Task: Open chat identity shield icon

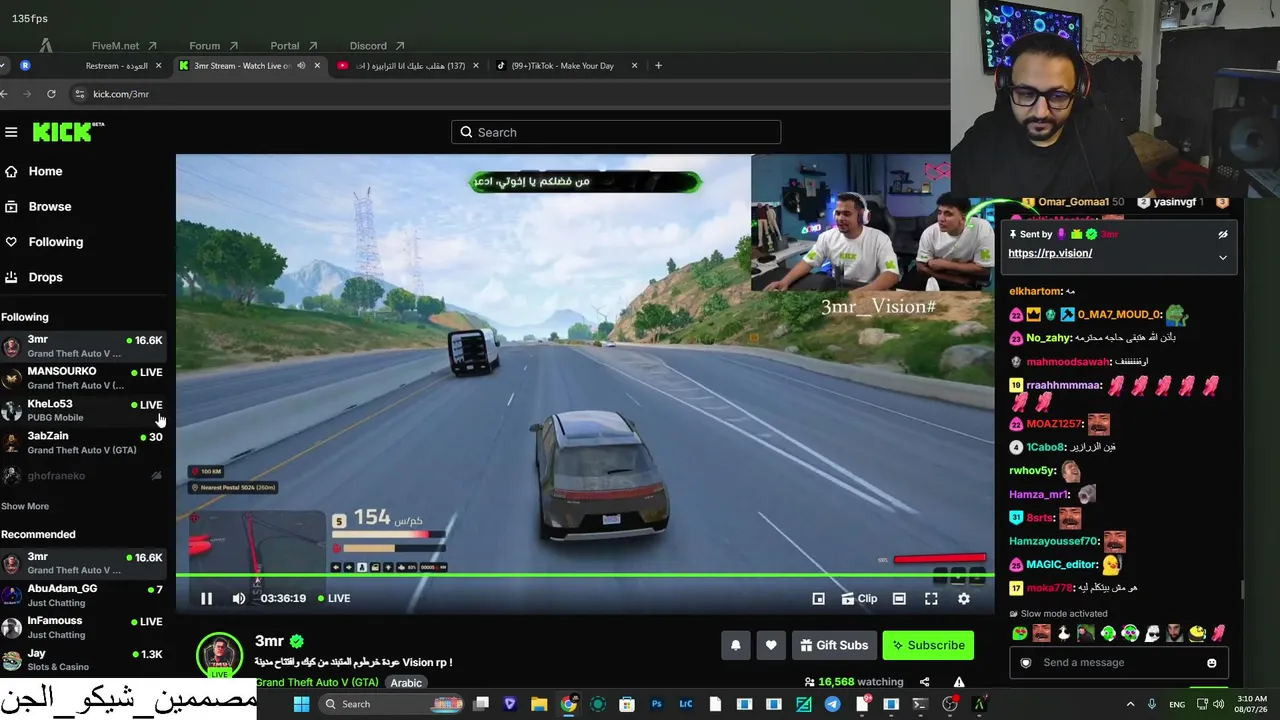Action: point(1025,663)
